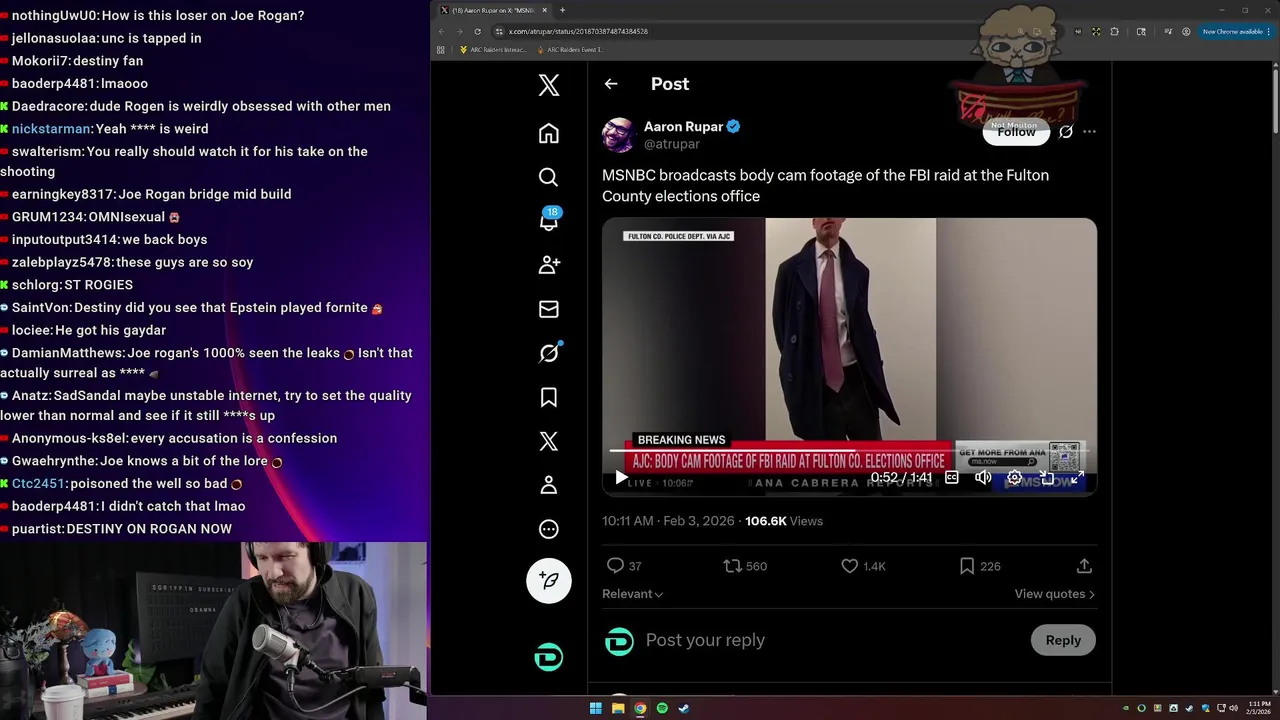The height and width of the screenshot is (720, 1280).
Task: Toggle video closed captions
Action: [952, 478]
